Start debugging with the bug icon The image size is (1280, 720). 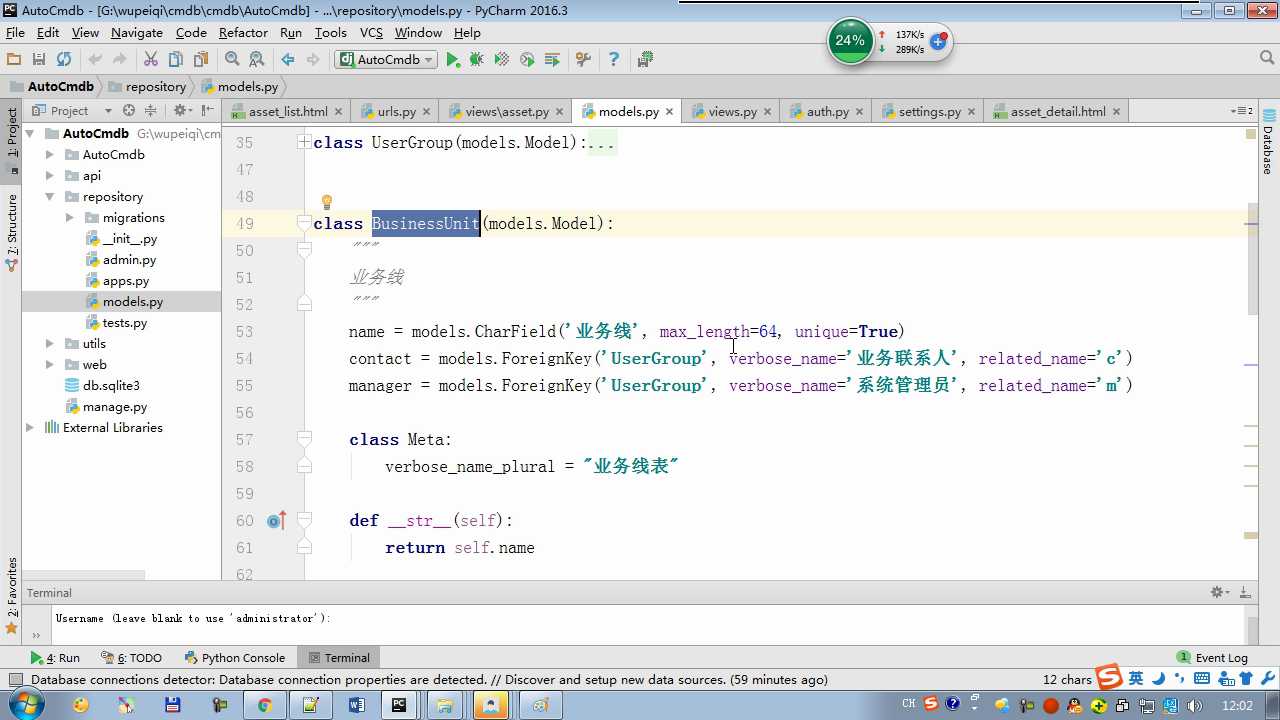[477, 60]
